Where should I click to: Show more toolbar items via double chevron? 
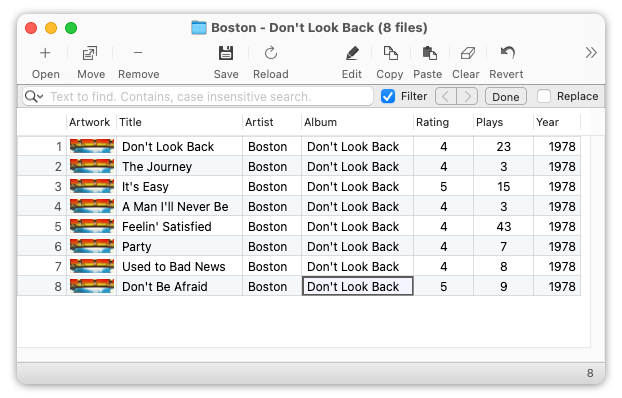(591, 53)
